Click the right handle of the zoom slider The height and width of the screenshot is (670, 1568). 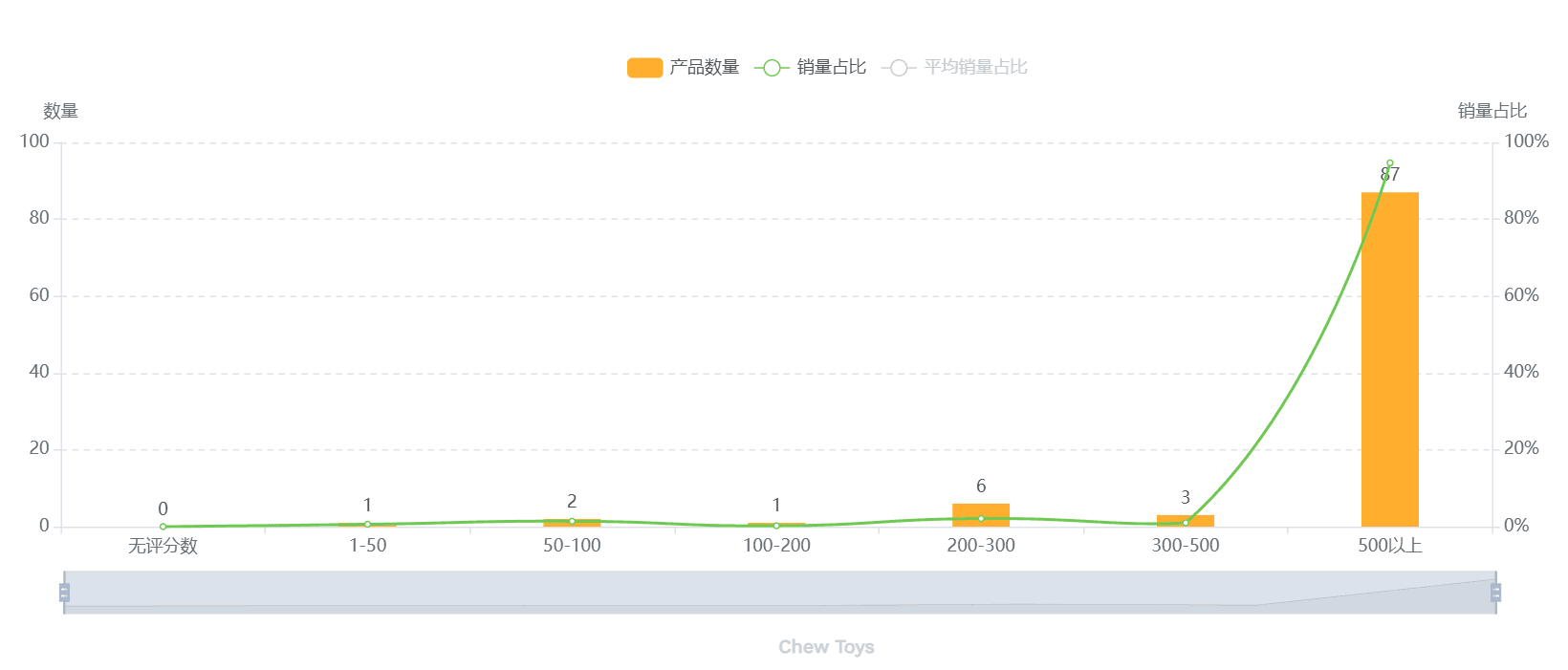coord(1495,593)
